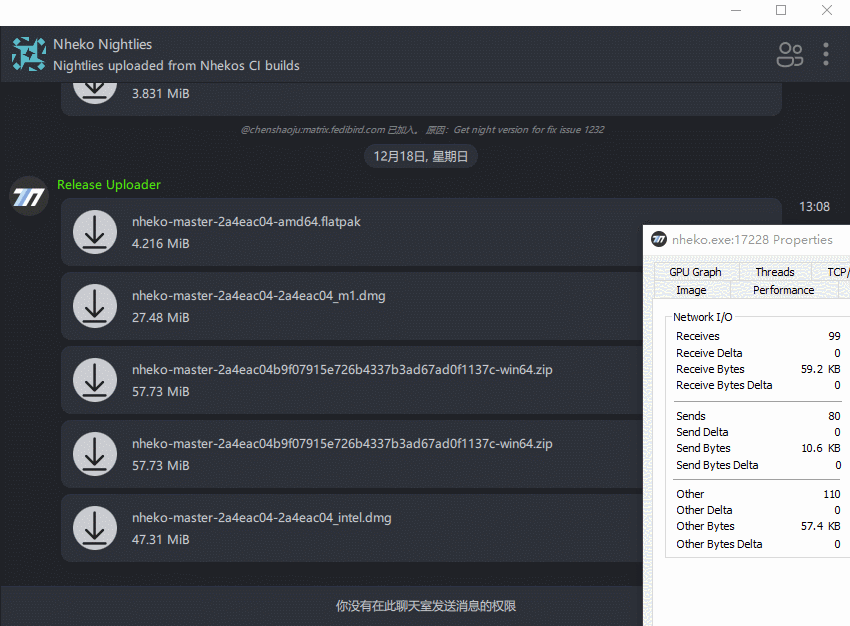Click download icon on the first win64.zip file
Screen dimensions: 850x626
coord(95,380)
